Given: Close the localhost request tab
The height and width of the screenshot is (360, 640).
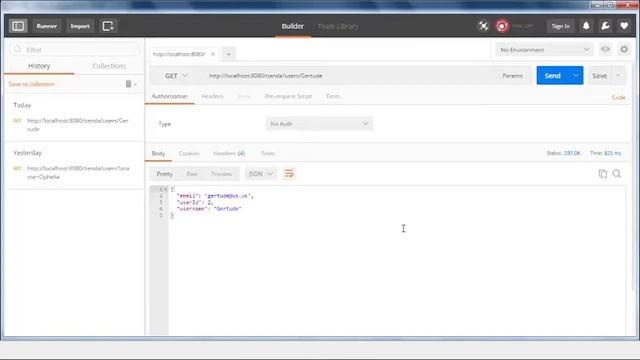Looking at the screenshot, I should [x=213, y=54].
